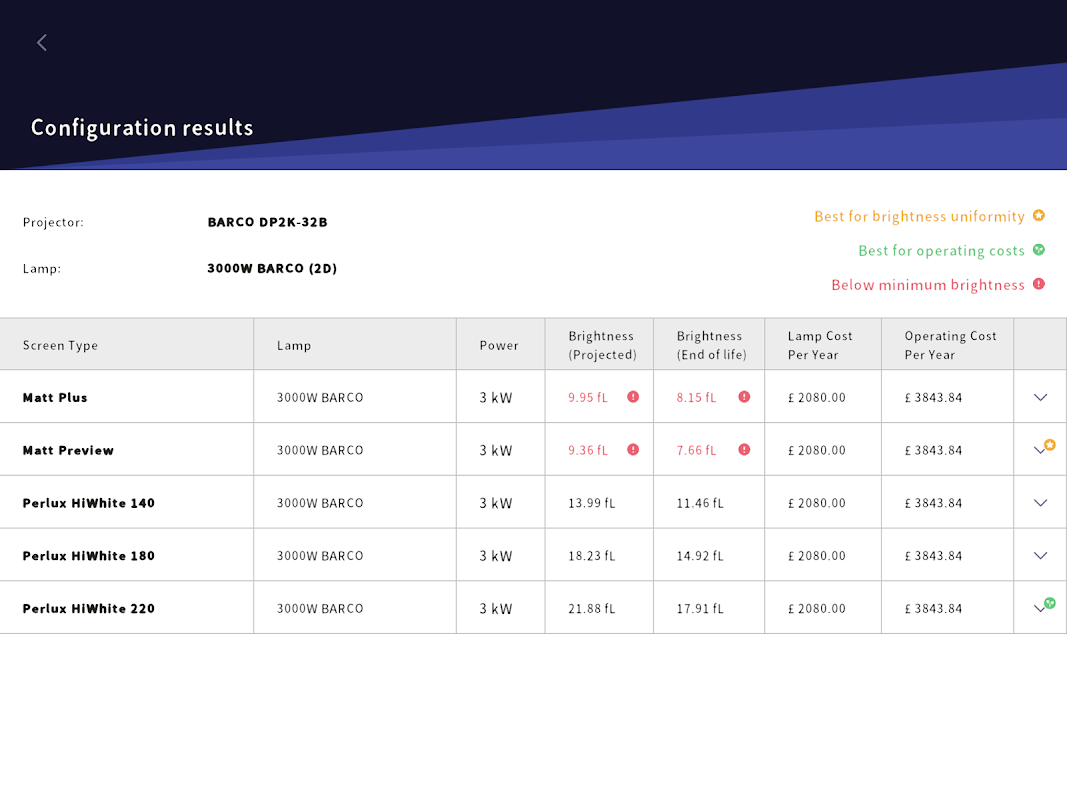Select the 'Matt Preview' screen type
The image size is (1067, 800).
pyautogui.click(x=68, y=450)
